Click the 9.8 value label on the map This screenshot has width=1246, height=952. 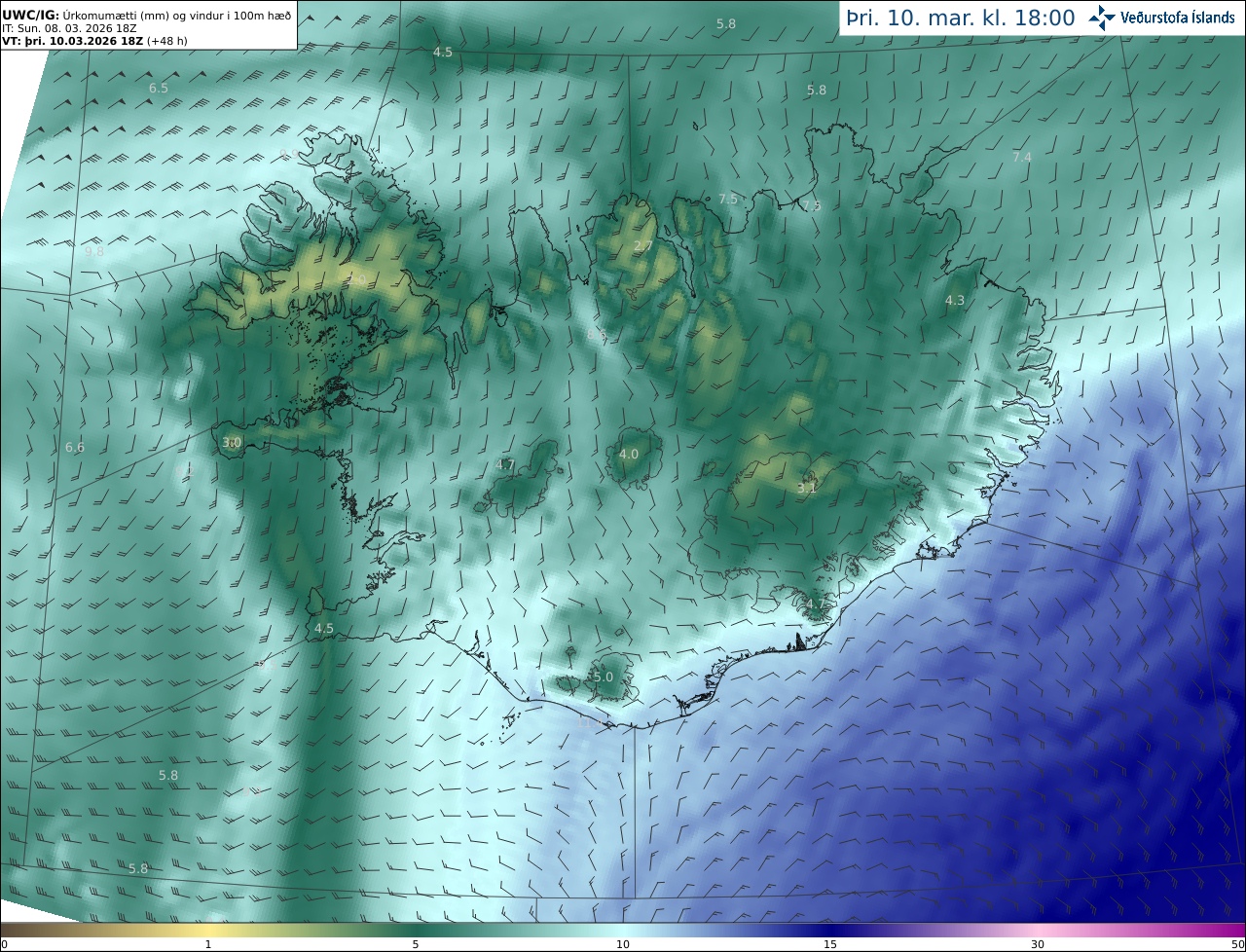94,251
